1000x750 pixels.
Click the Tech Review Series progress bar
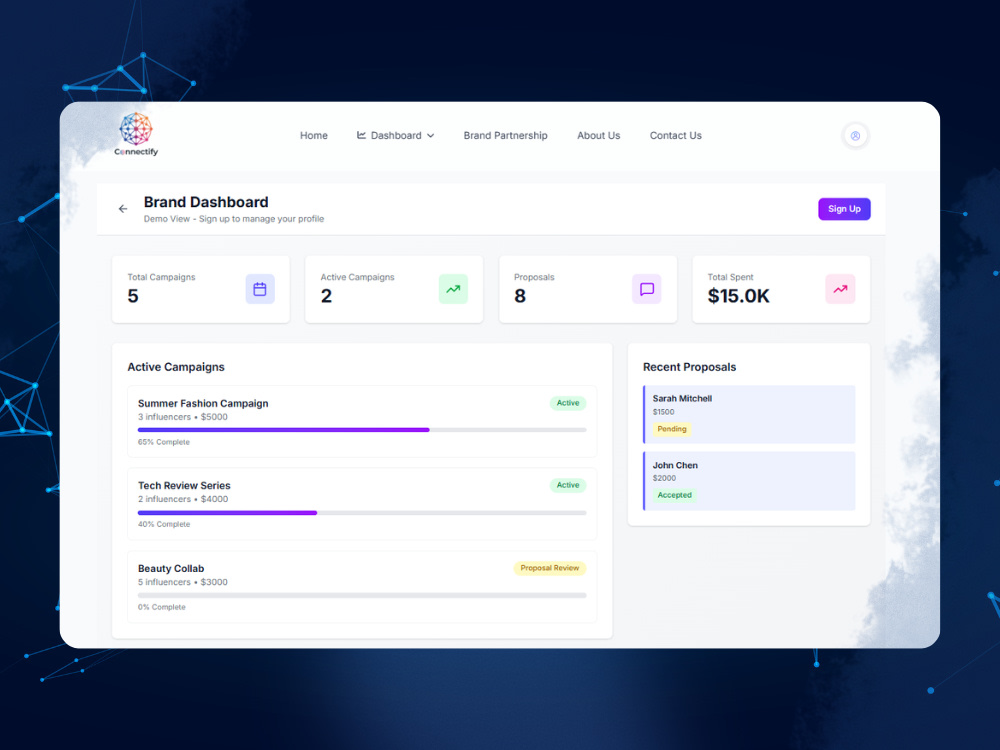(x=362, y=513)
